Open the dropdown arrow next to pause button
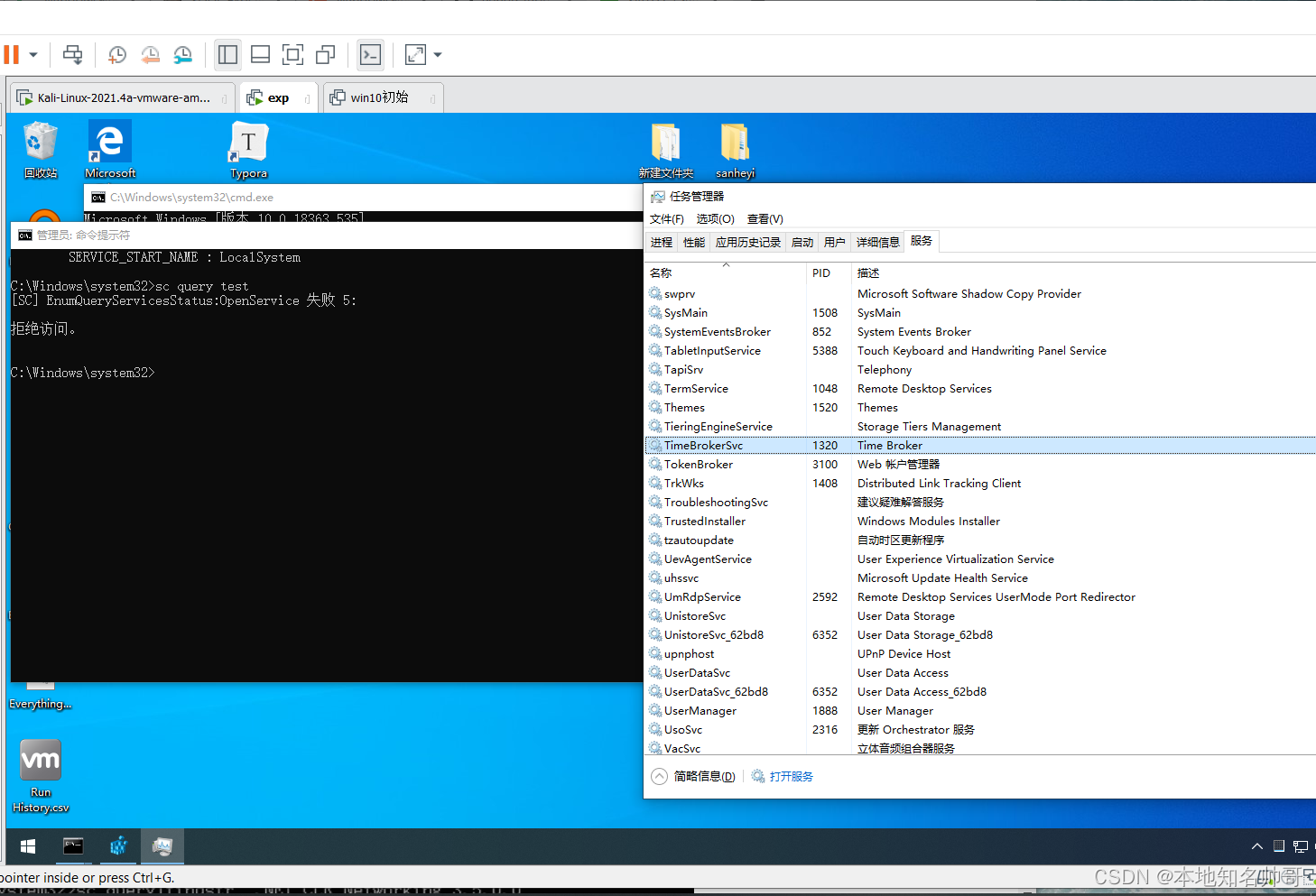This screenshot has width=1316, height=896. [33, 55]
